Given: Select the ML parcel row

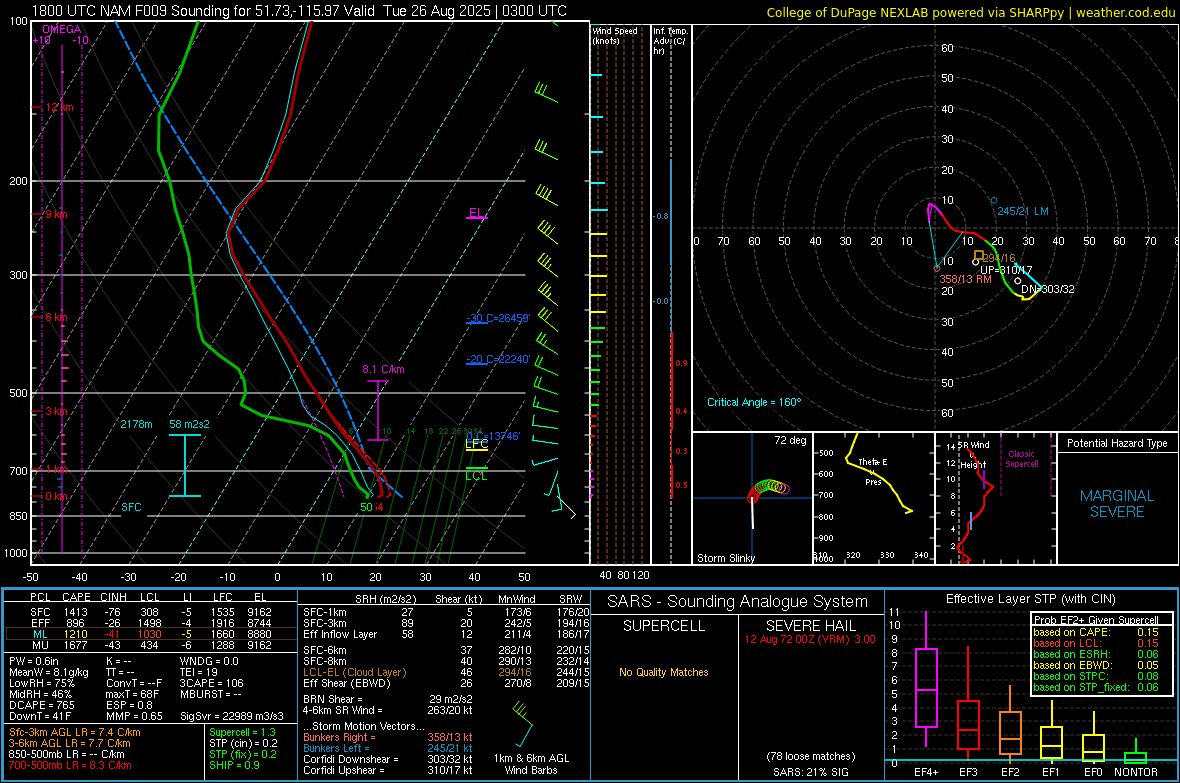Looking at the screenshot, I should (x=150, y=634).
